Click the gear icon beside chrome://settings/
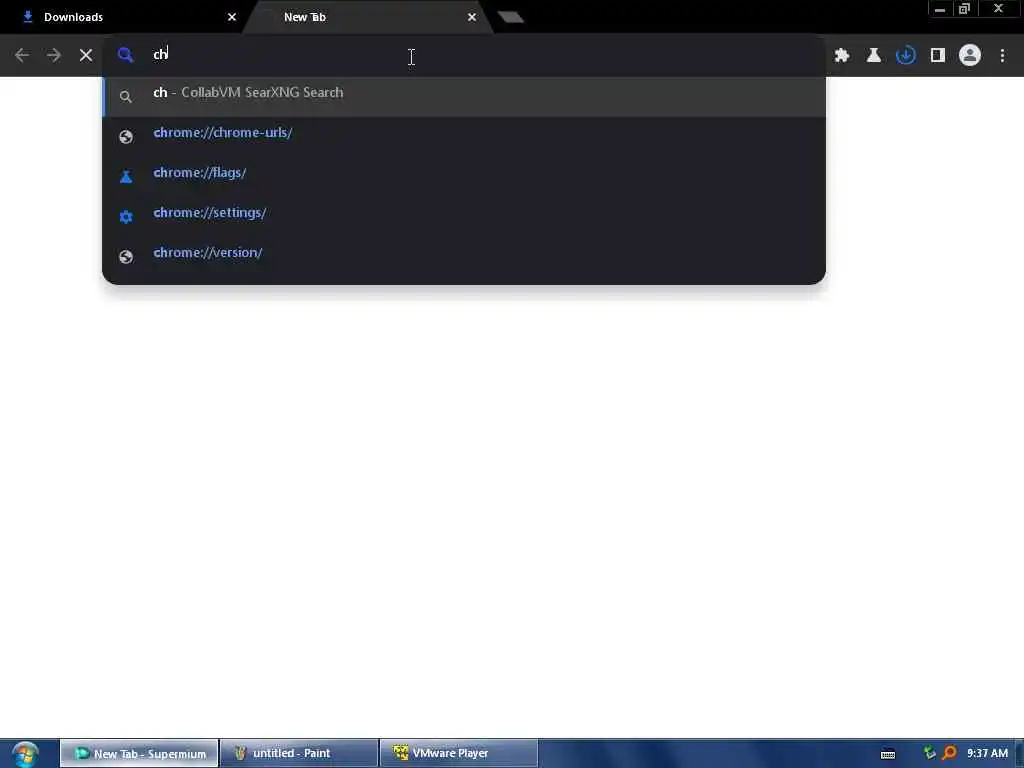This screenshot has width=1024, height=768. point(126,217)
